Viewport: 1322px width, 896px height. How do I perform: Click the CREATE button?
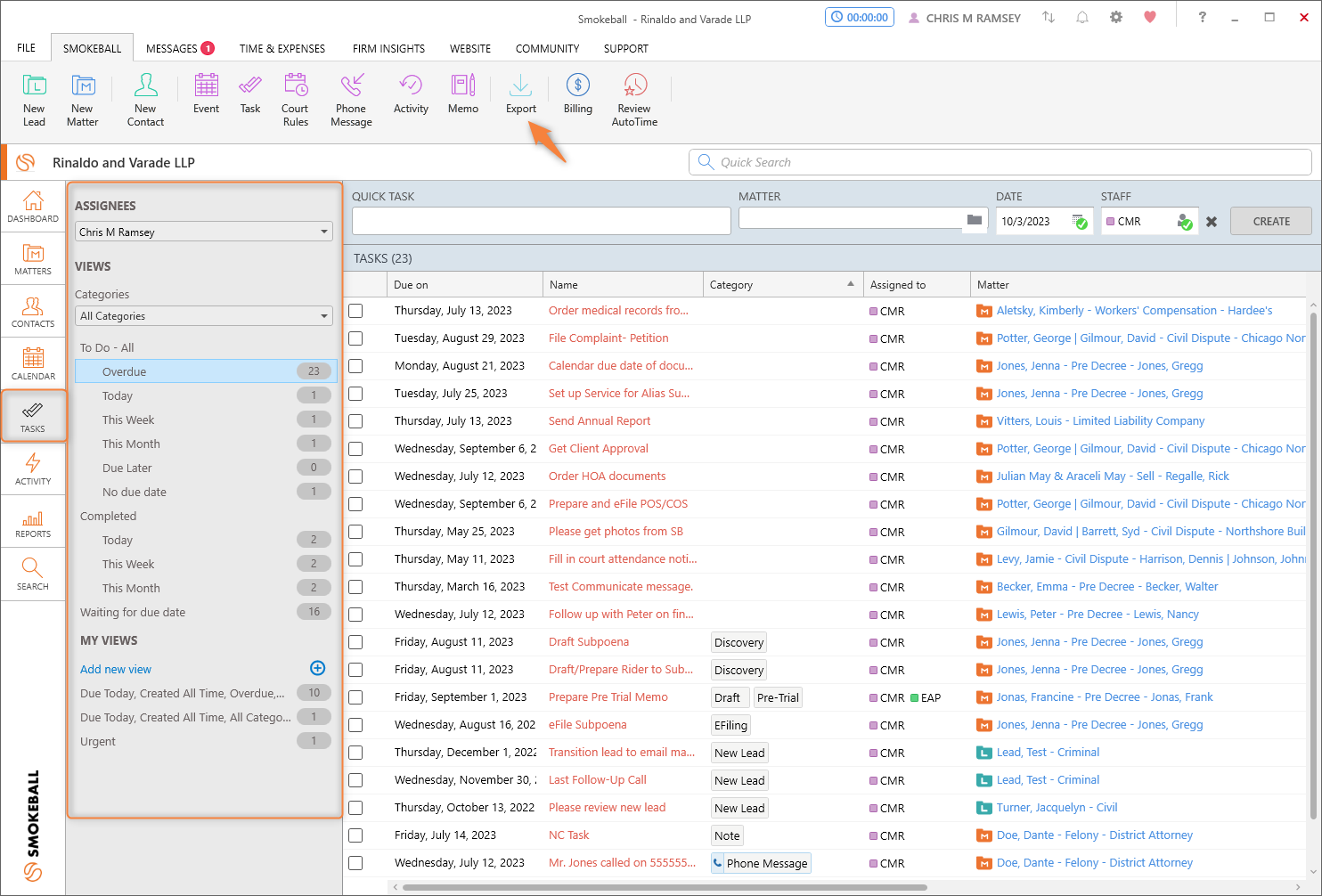point(1271,221)
